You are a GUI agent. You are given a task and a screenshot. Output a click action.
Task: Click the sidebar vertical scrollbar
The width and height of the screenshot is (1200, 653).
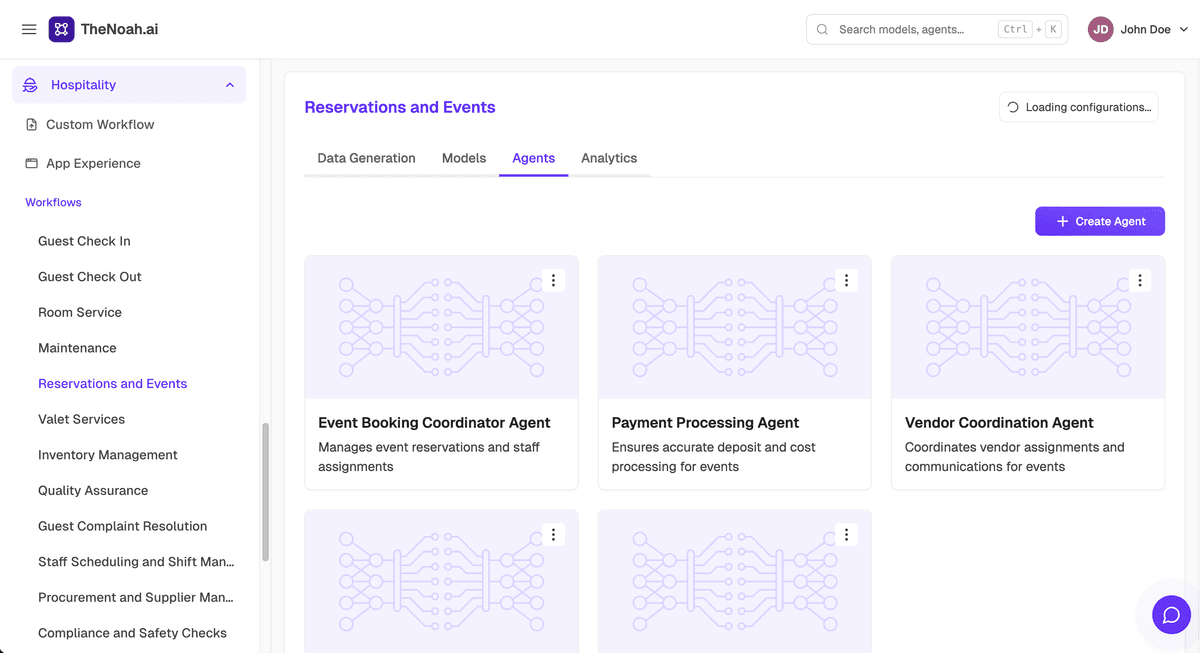pyautogui.click(x=265, y=492)
